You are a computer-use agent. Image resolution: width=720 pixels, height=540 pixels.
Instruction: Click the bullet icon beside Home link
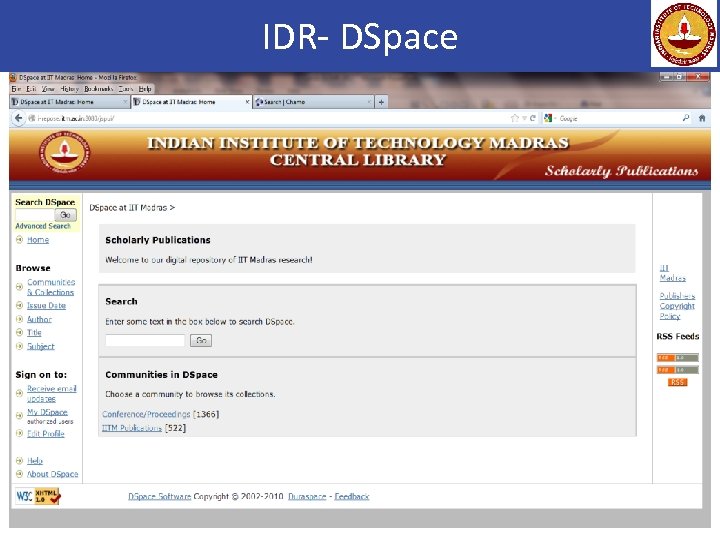pyautogui.click(x=19, y=239)
